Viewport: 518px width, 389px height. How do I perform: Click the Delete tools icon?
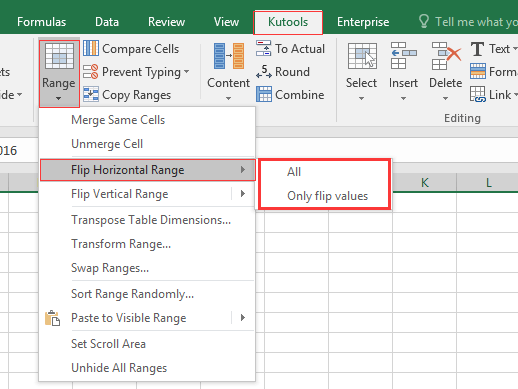pyautogui.click(x=446, y=56)
